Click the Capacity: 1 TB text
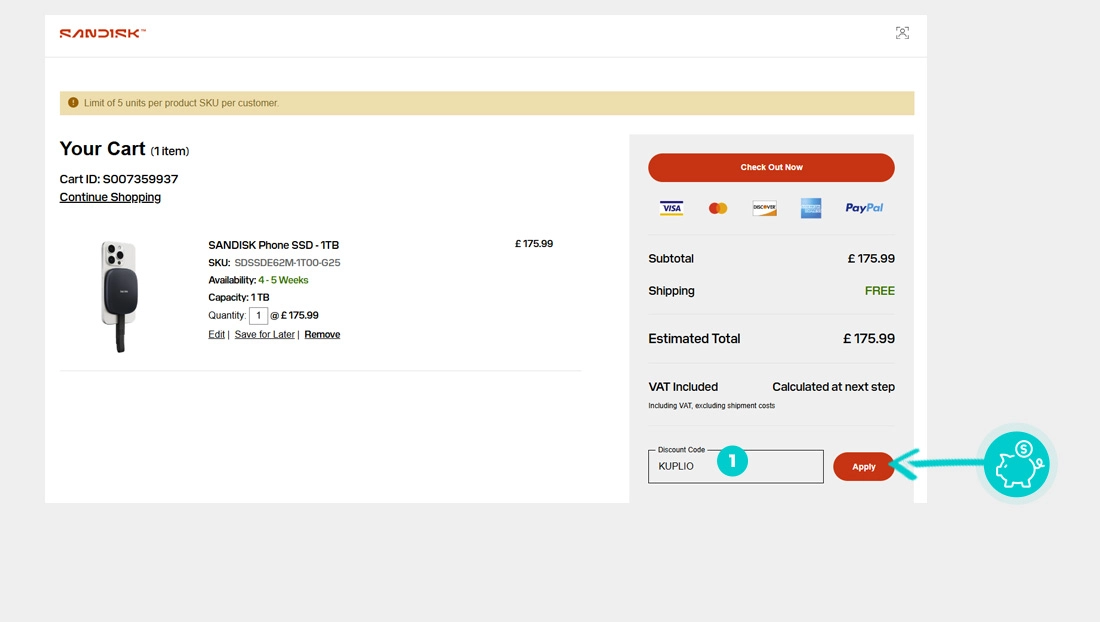Screen dimensions: 1100x622 coord(239,297)
